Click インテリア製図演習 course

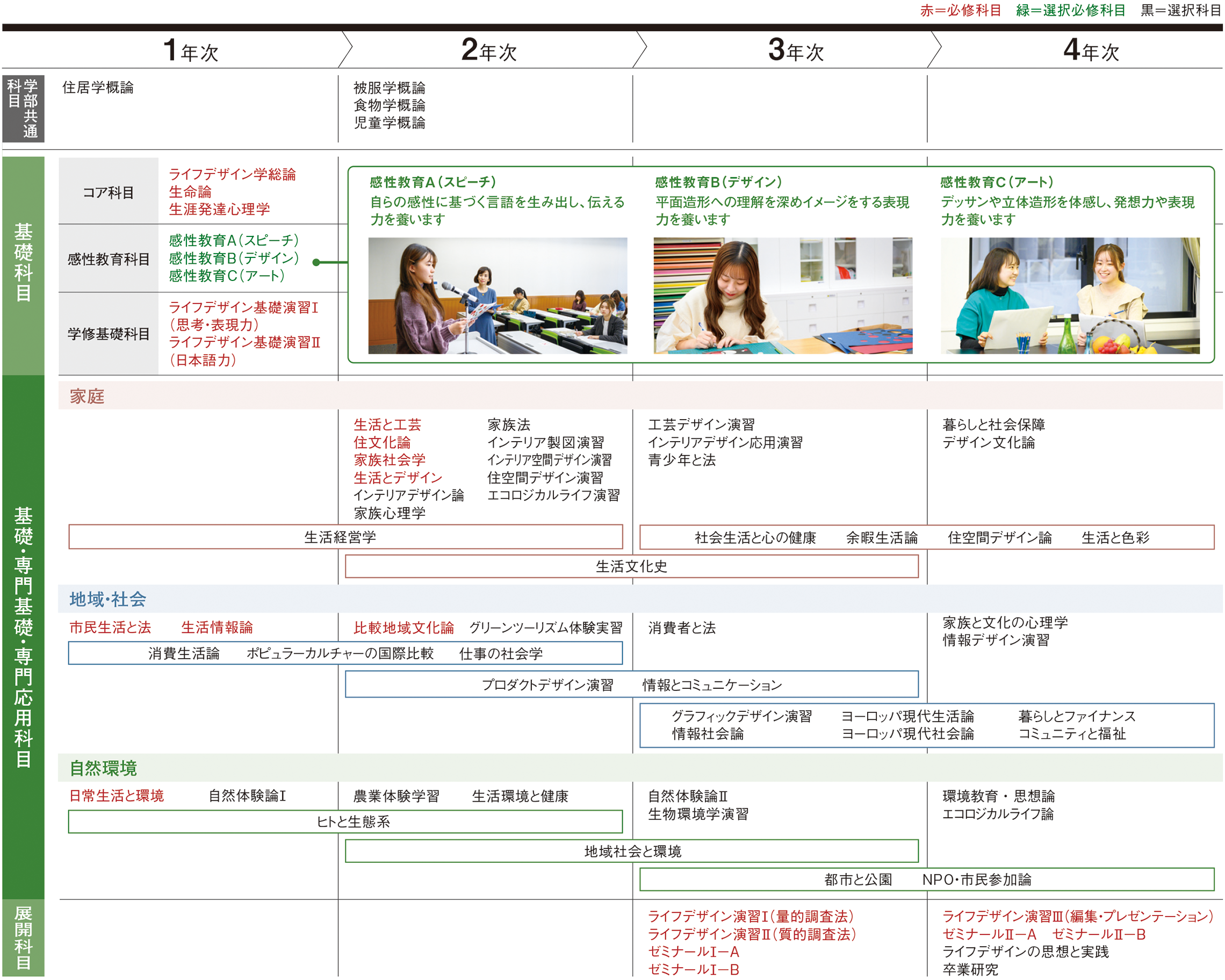[545, 442]
